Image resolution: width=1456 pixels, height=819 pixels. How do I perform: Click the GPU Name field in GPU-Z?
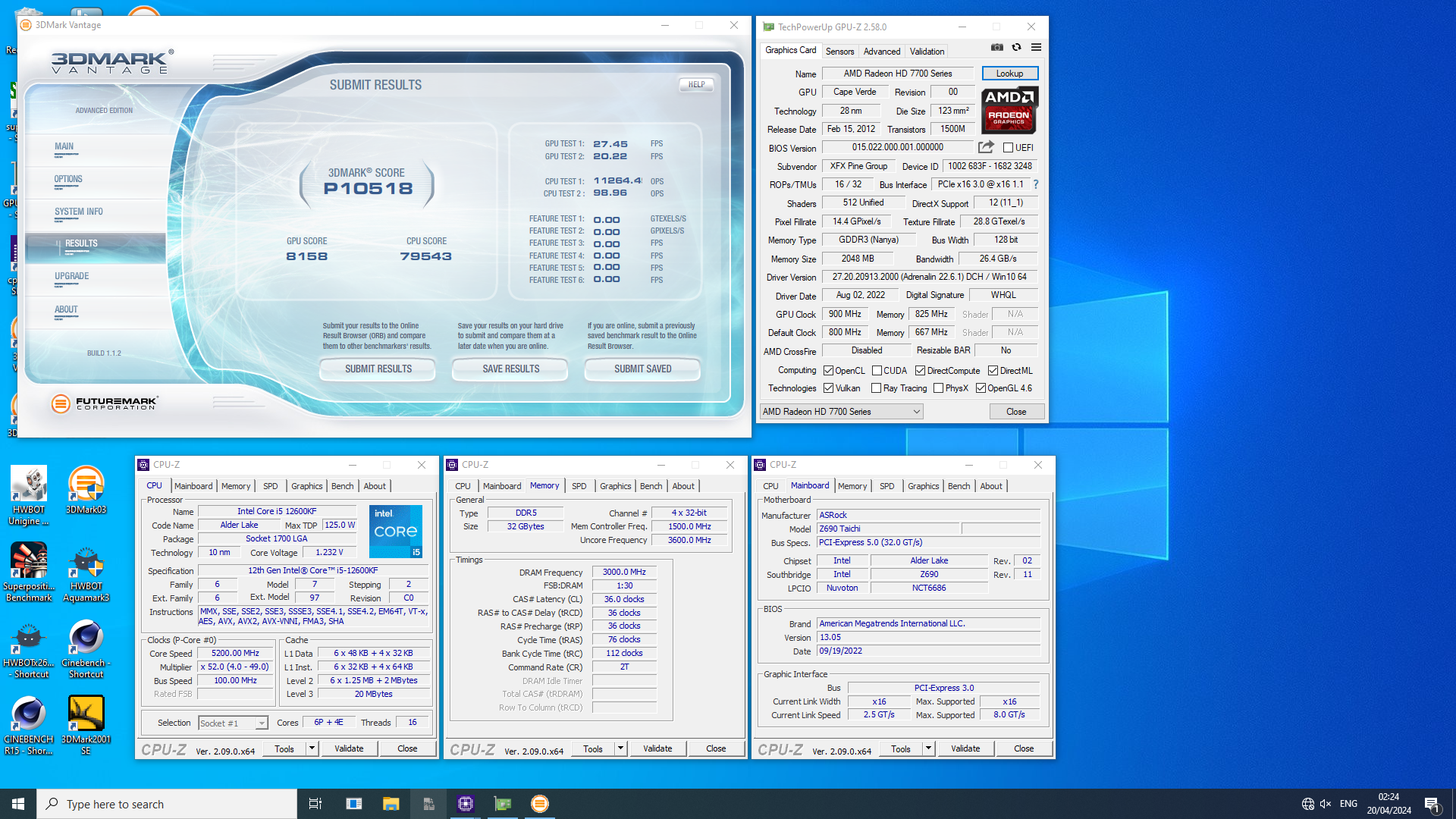coord(897,74)
